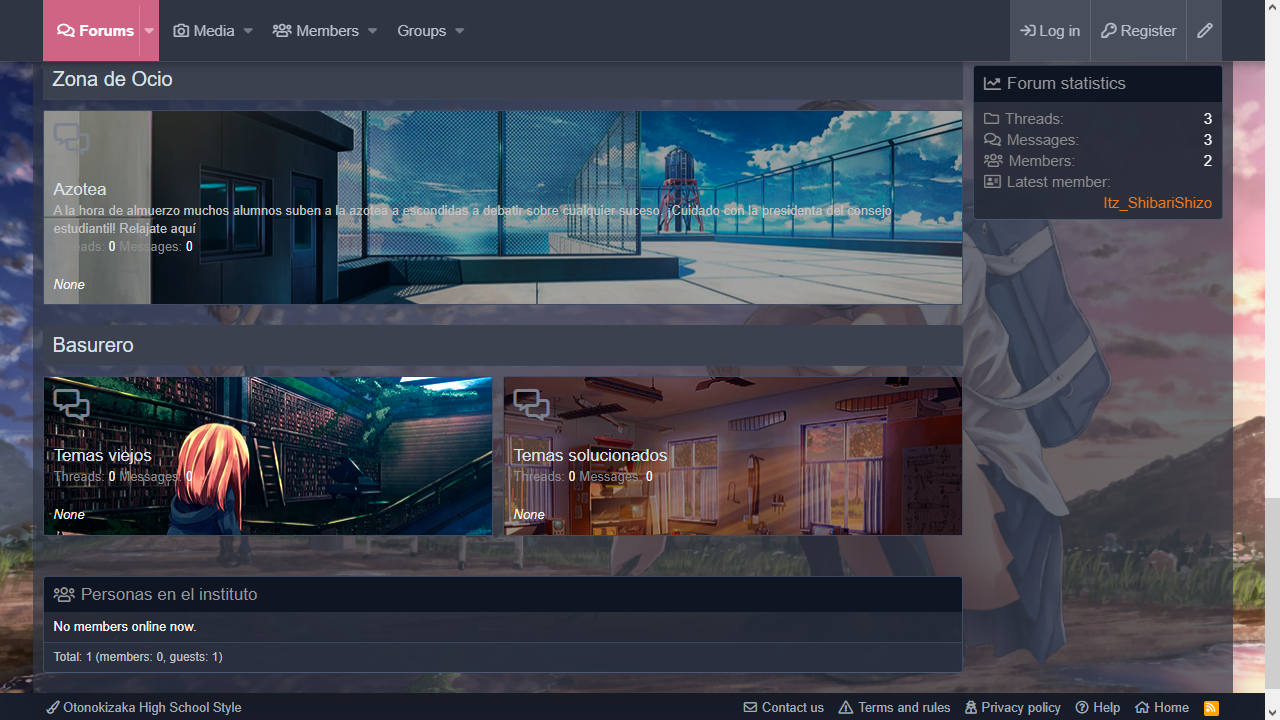Click the Log in button
This screenshot has height=720, width=1280.
(x=1050, y=31)
